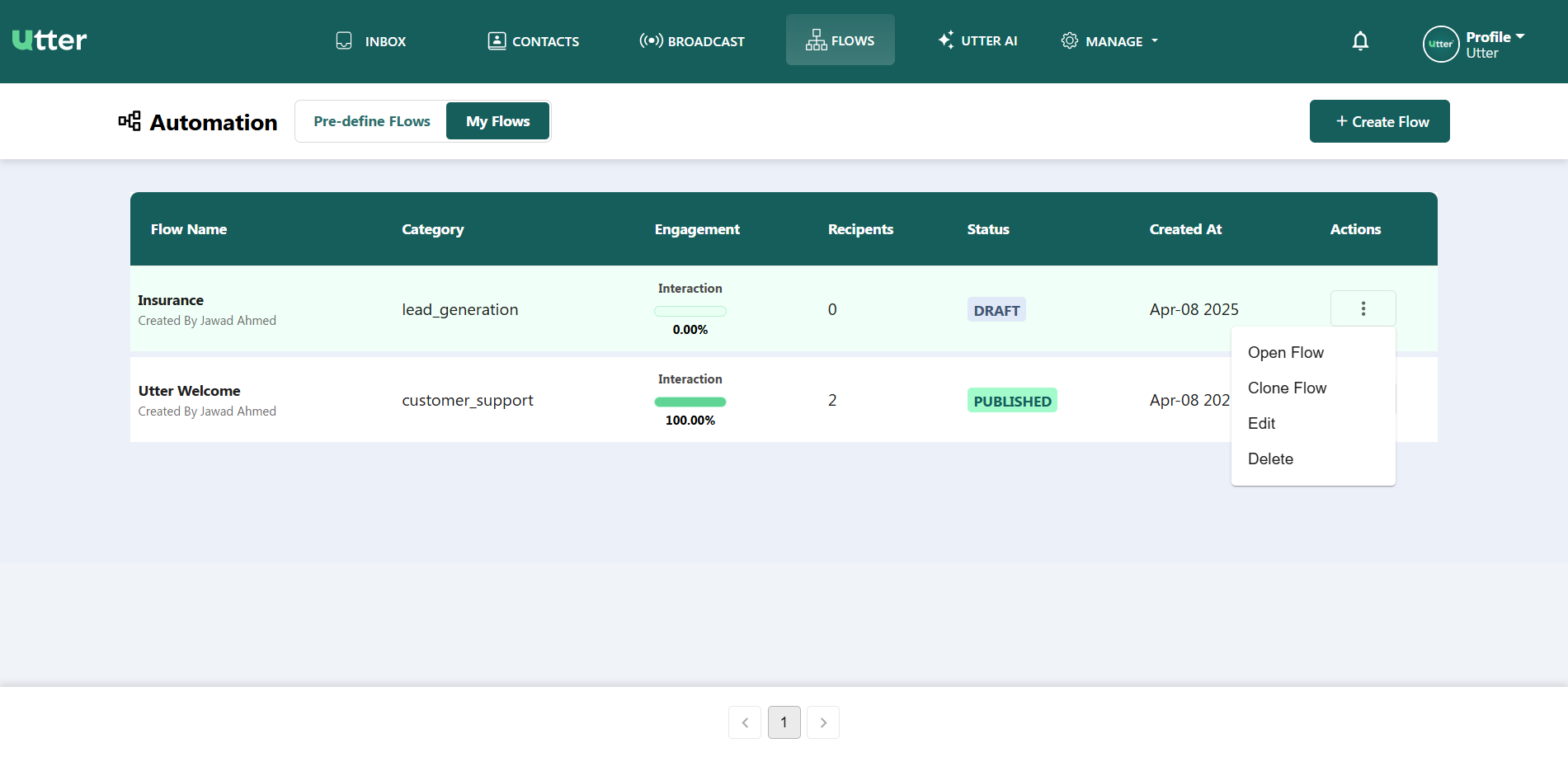Click the DRAFT status badge
The height and width of the screenshot is (757, 1568).
996,310
